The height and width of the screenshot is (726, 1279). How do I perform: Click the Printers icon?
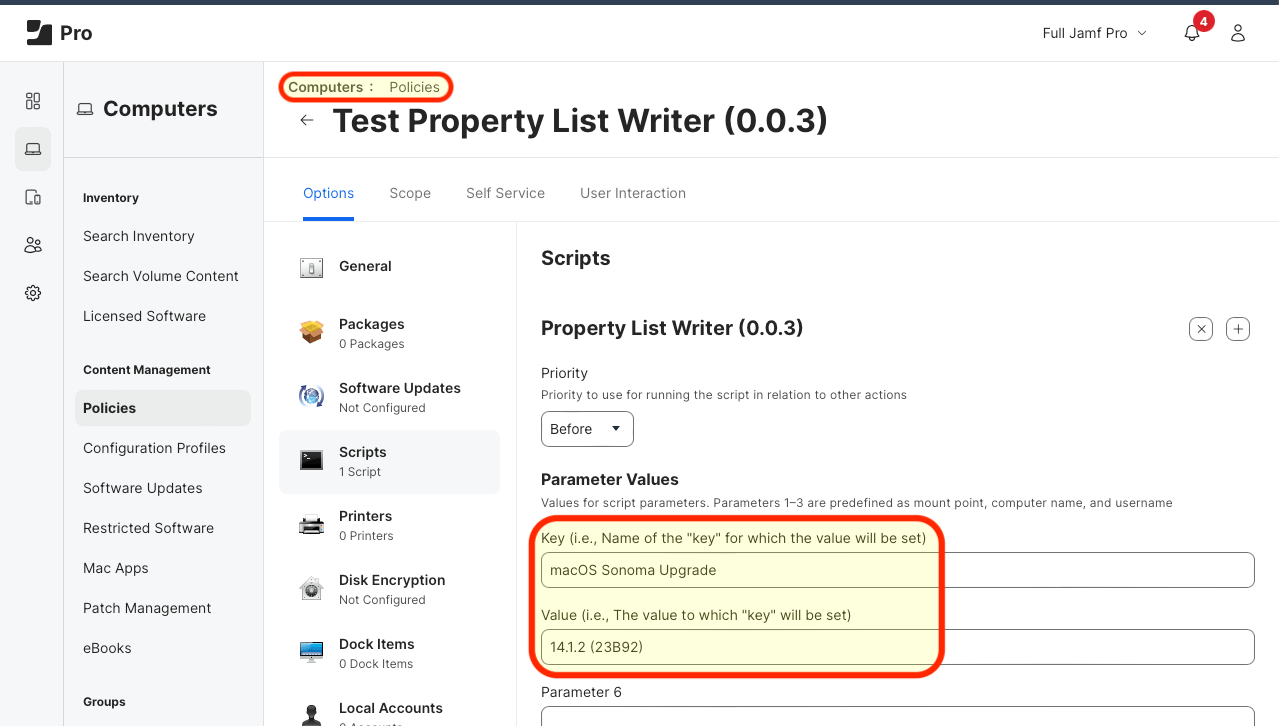(311, 524)
